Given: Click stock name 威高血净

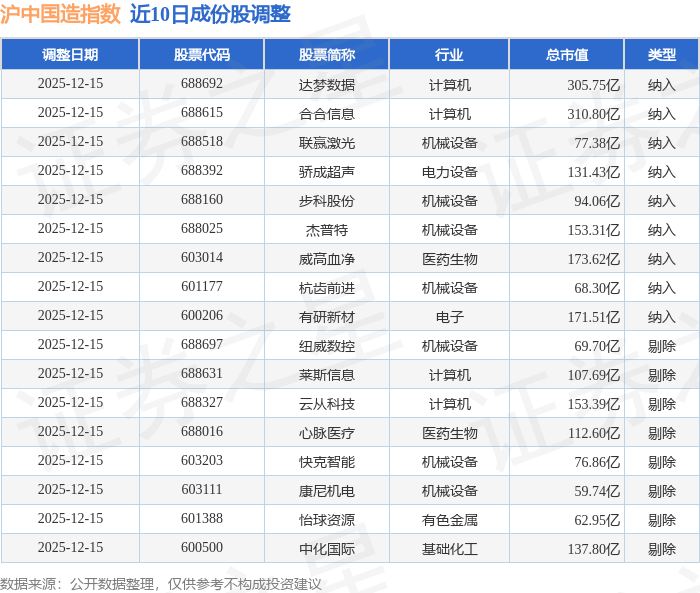Looking at the screenshot, I should coord(327,259).
